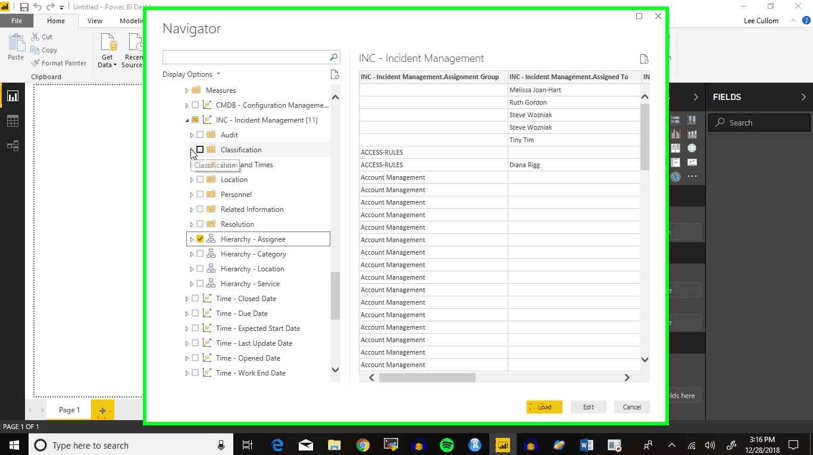Screen dimensions: 813x455
Task: Click refresh icon beside Display Options
Action: point(335,75)
